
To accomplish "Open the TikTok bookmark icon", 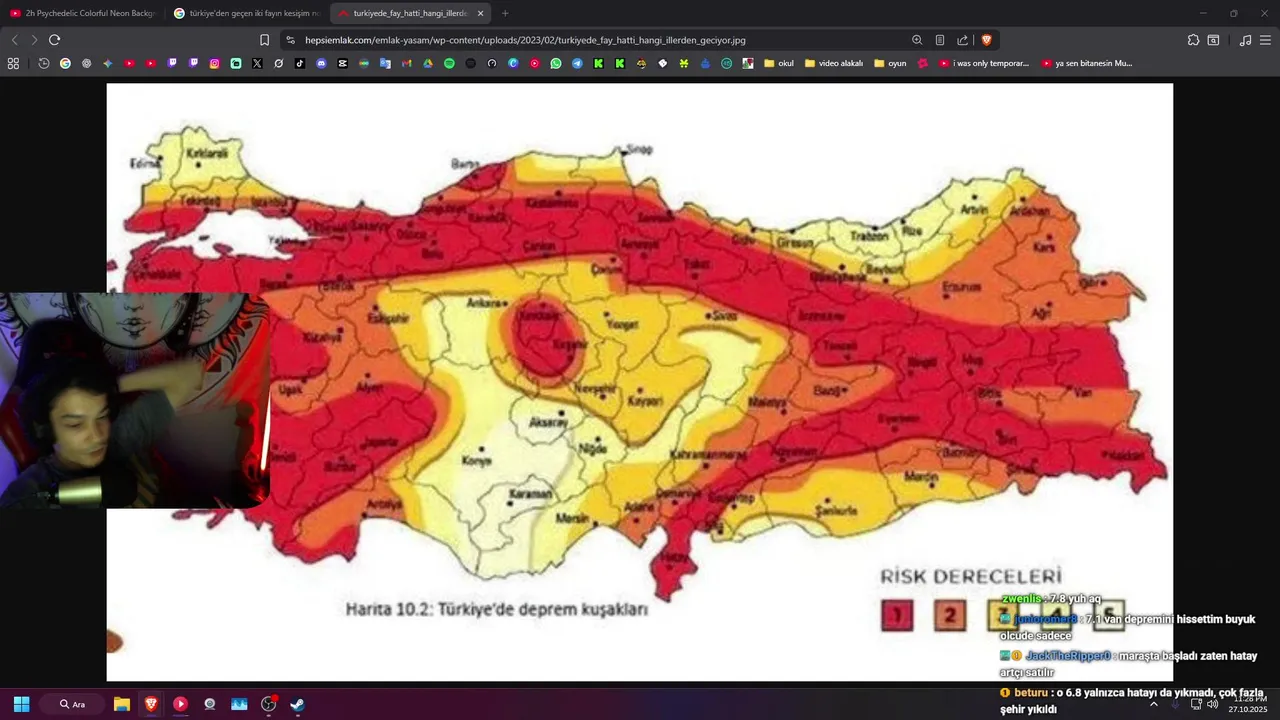I will pyautogui.click(x=300, y=63).
